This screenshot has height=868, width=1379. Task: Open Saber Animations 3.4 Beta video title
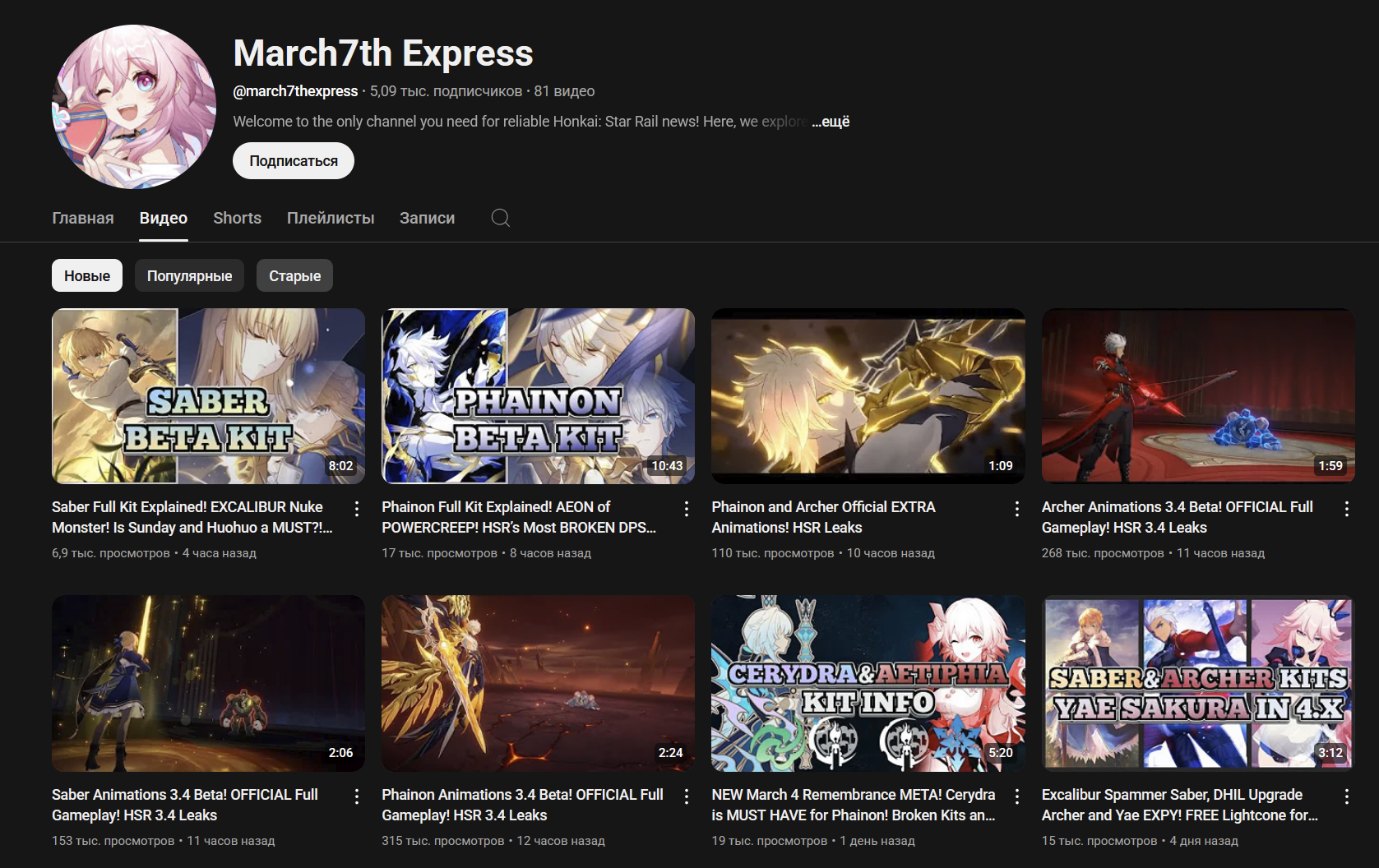tap(185, 805)
